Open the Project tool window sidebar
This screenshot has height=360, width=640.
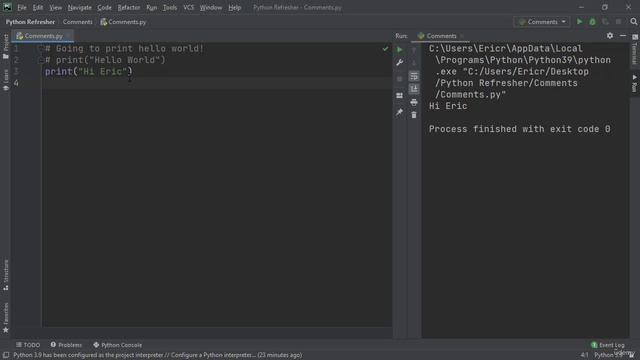click(6, 46)
